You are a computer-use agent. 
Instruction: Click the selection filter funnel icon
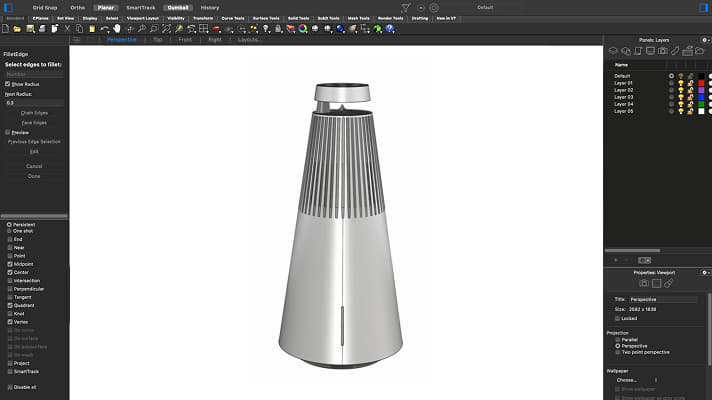[x=405, y=7]
